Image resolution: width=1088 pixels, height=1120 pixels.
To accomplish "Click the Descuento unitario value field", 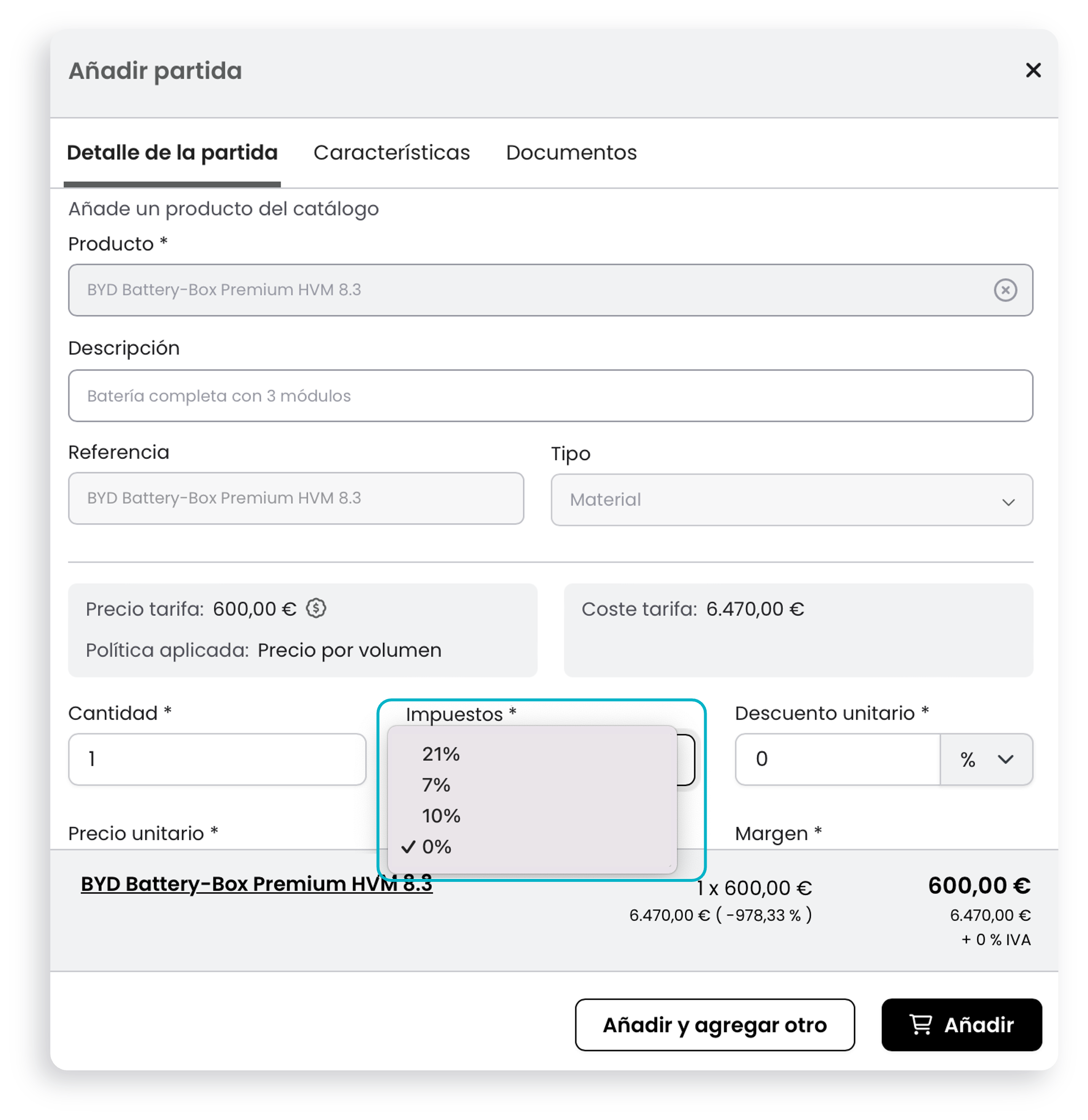I will [x=837, y=759].
